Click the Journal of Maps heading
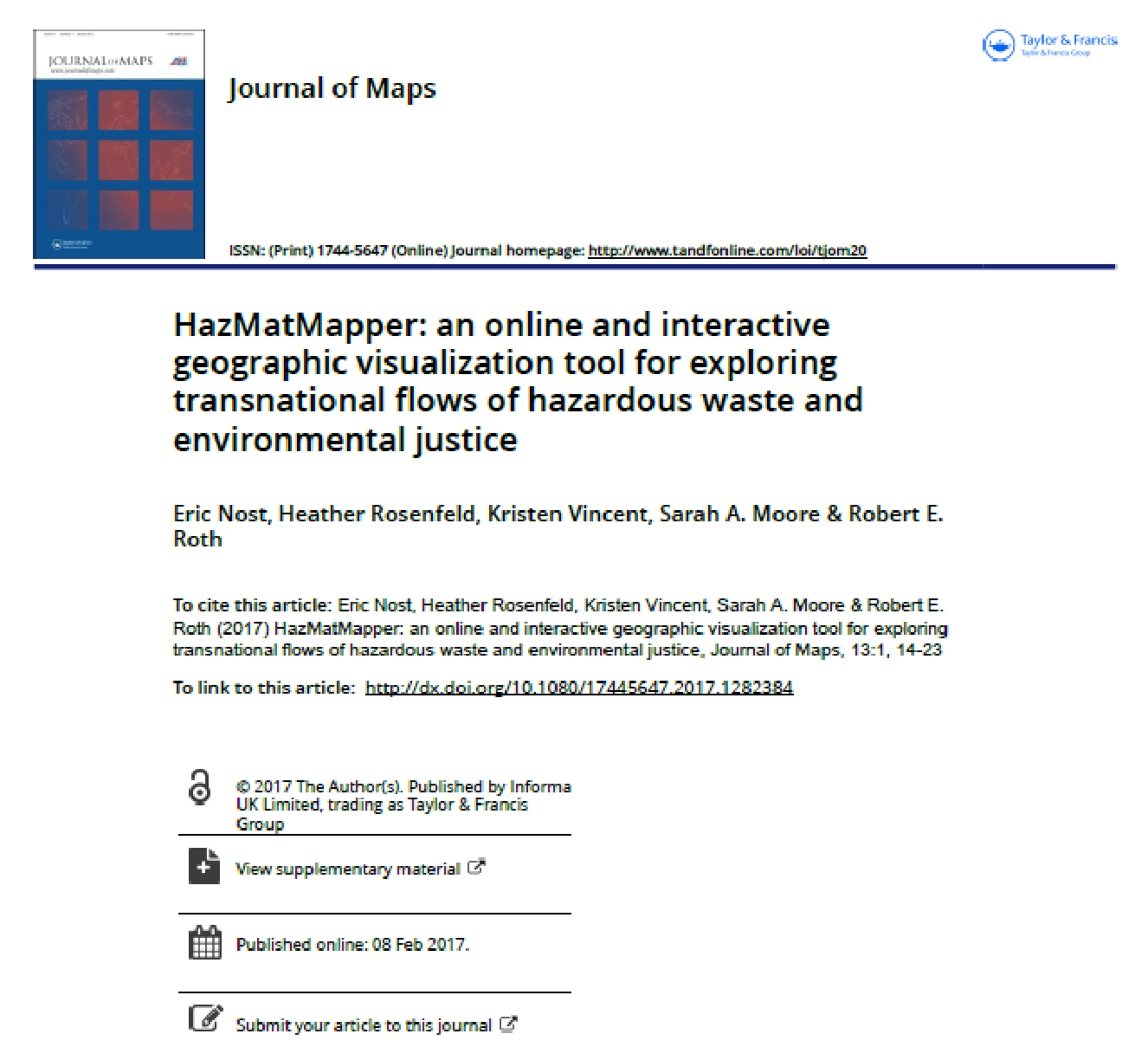1148x1047 pixels. 332,88
